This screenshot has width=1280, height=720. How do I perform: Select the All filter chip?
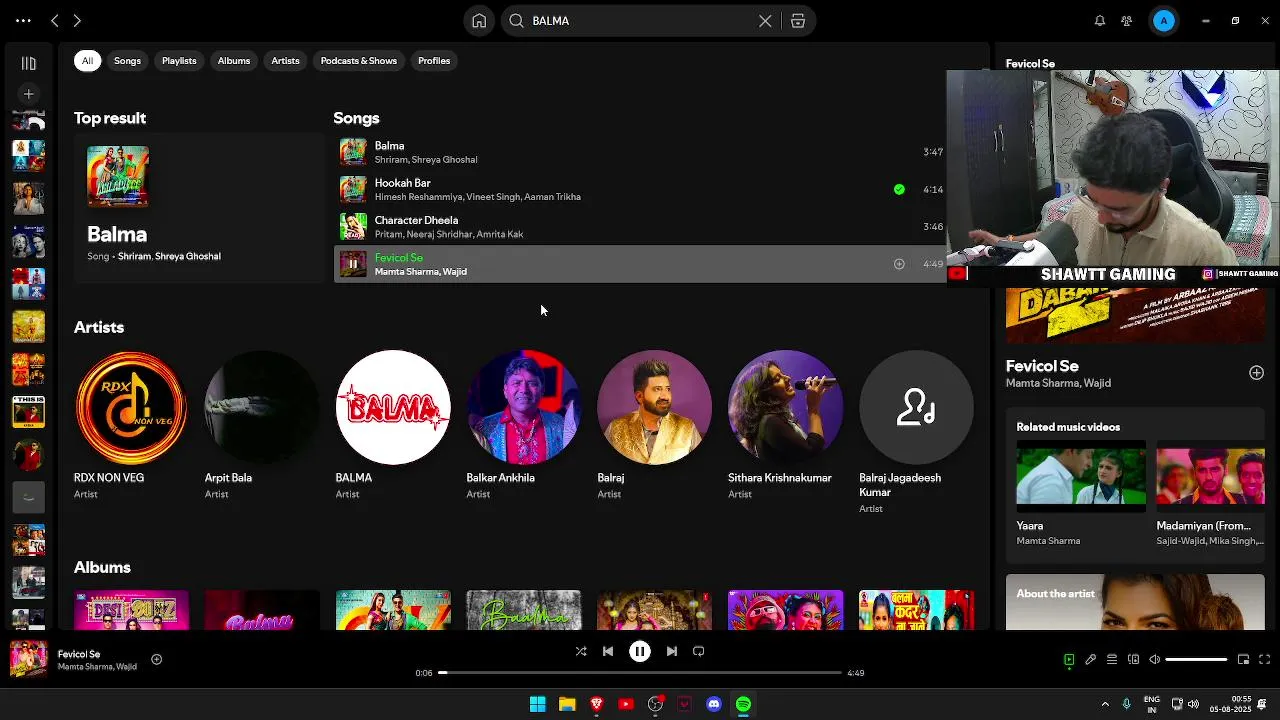coord(87,61)
